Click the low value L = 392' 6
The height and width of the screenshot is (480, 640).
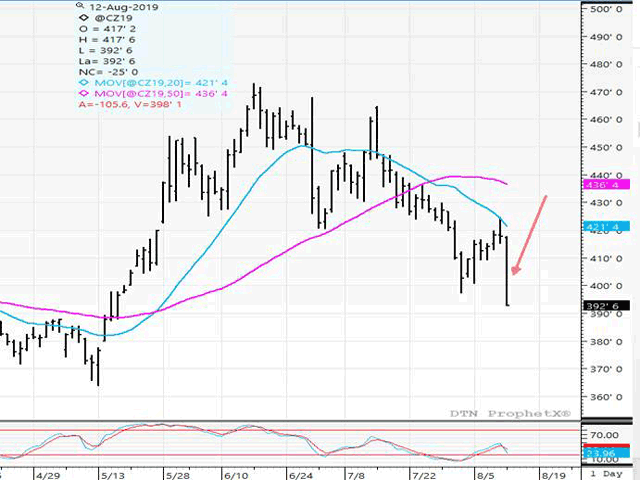point(107,50)
